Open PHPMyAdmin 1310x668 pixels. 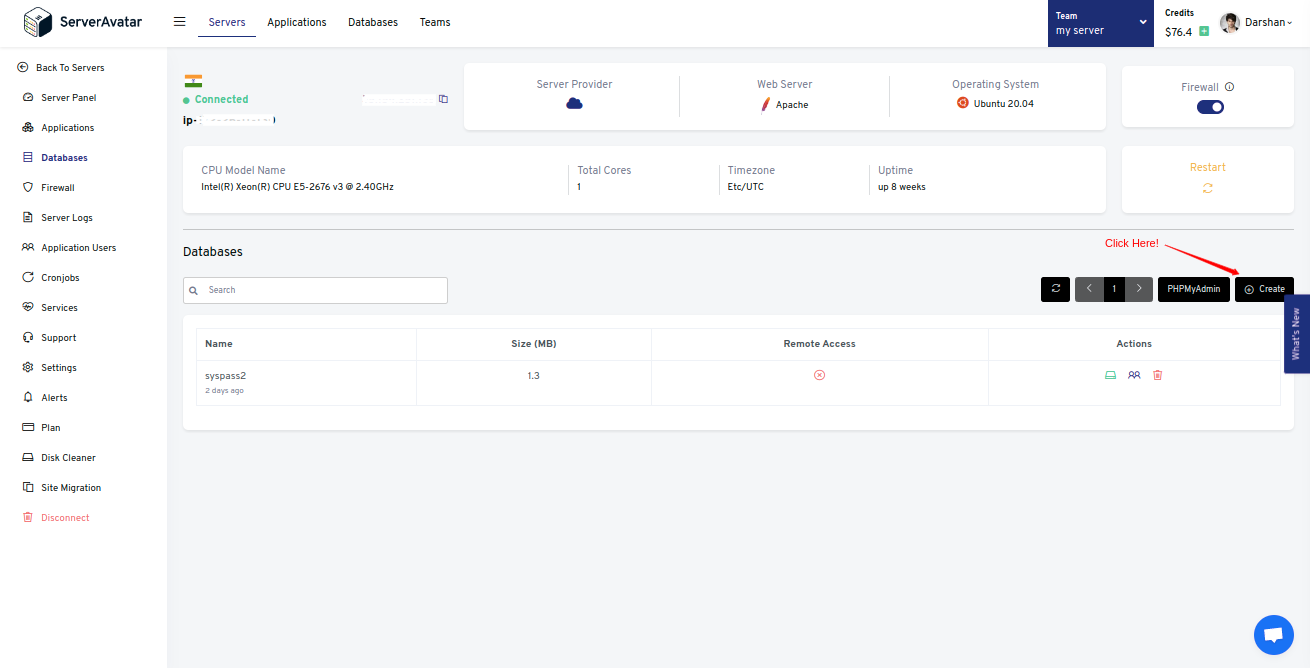click(x=1193, y=289)
